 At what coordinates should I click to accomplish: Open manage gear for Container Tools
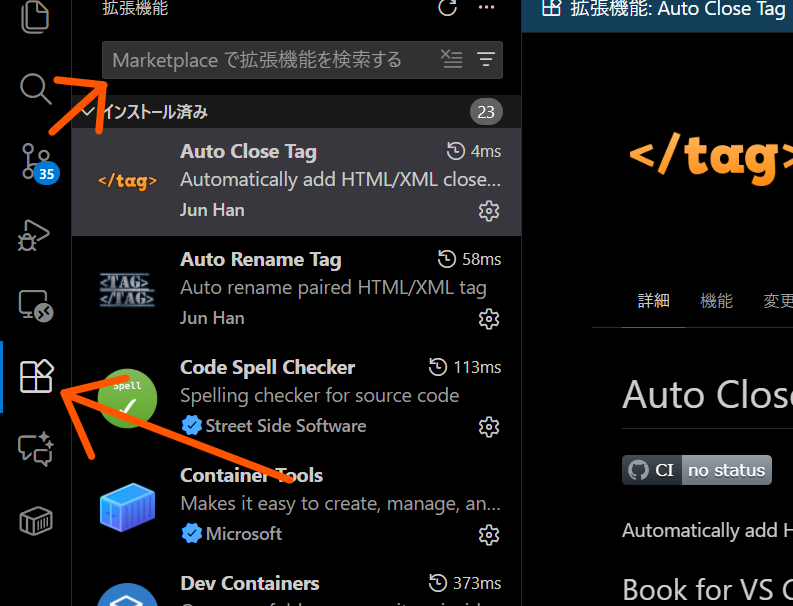pos(489,535)
